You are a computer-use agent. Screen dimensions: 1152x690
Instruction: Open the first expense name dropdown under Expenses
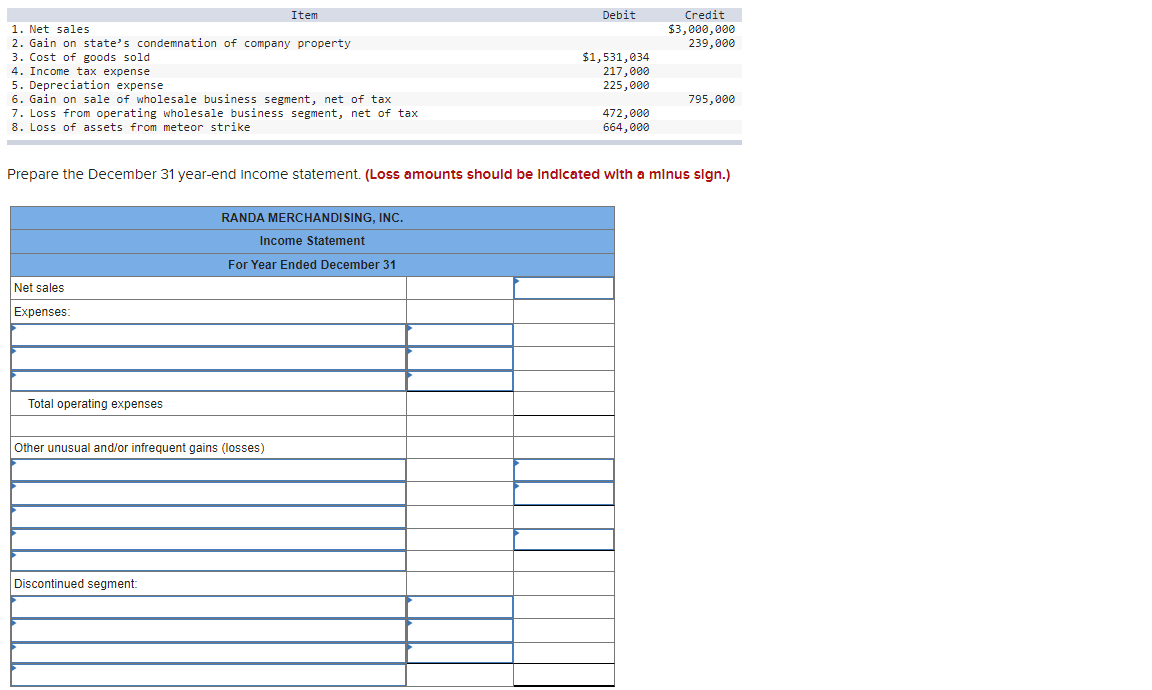[x=209, y=335]
